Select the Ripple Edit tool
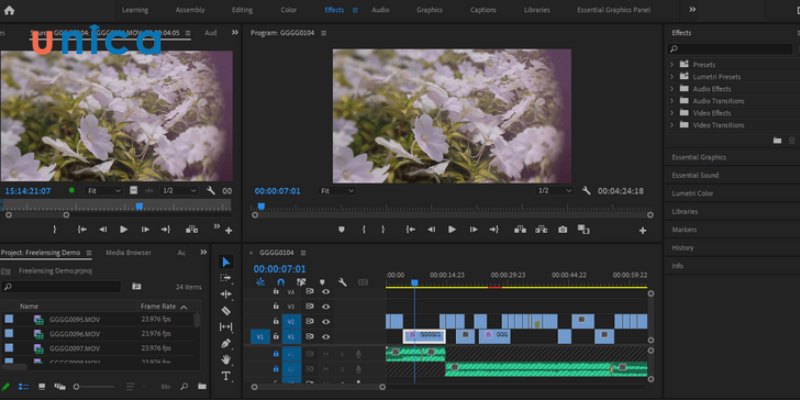 226,295
